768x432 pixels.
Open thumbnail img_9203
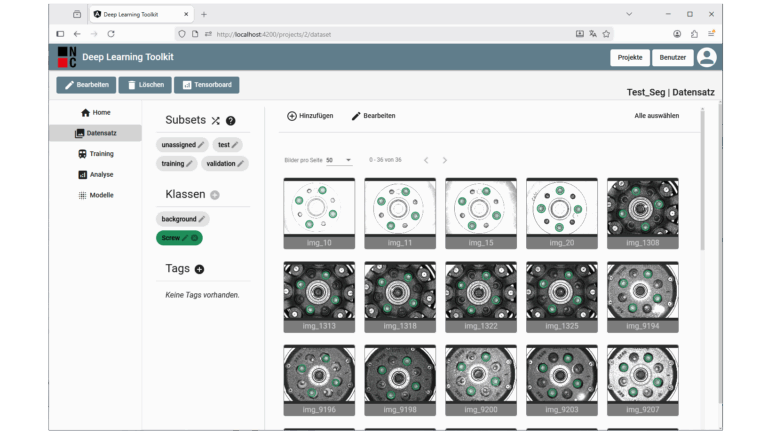(562, 380)
